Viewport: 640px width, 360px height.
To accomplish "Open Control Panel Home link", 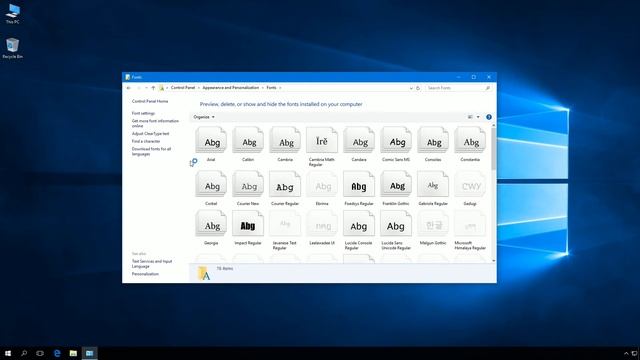I will pos(150,101).
